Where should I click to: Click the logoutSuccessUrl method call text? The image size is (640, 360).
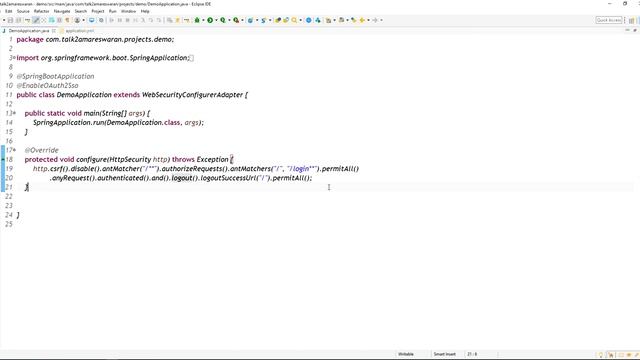click(x=229, y=178)
